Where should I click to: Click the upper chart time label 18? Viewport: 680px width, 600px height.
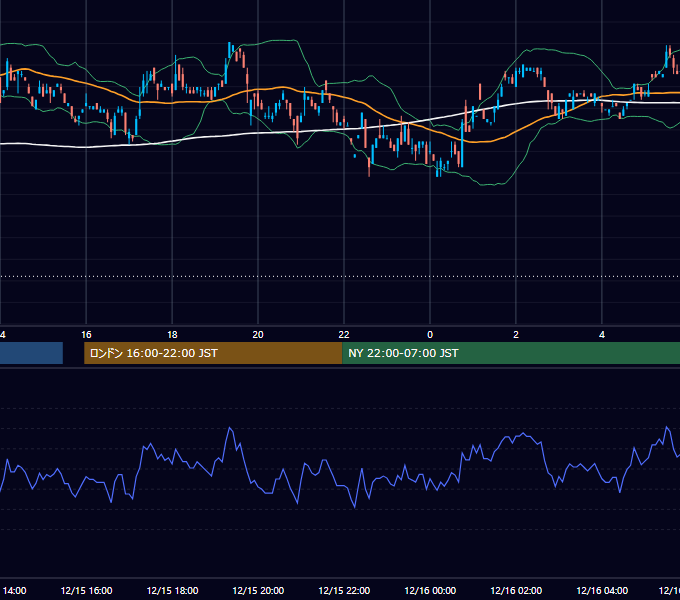click(x=172, y=335)
